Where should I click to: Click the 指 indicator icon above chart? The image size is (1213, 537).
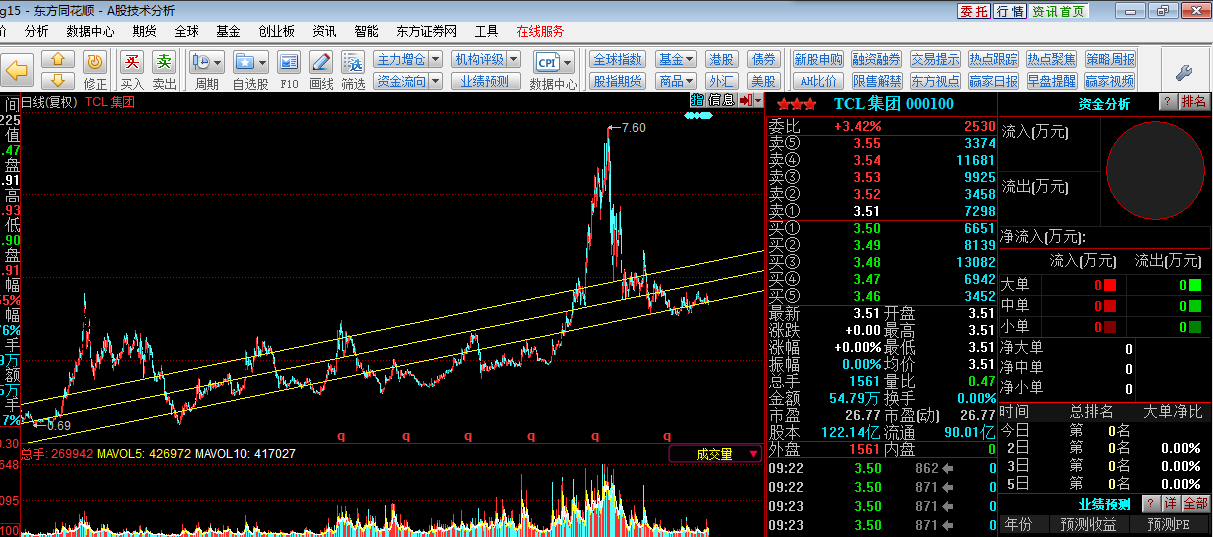point(697,101)
